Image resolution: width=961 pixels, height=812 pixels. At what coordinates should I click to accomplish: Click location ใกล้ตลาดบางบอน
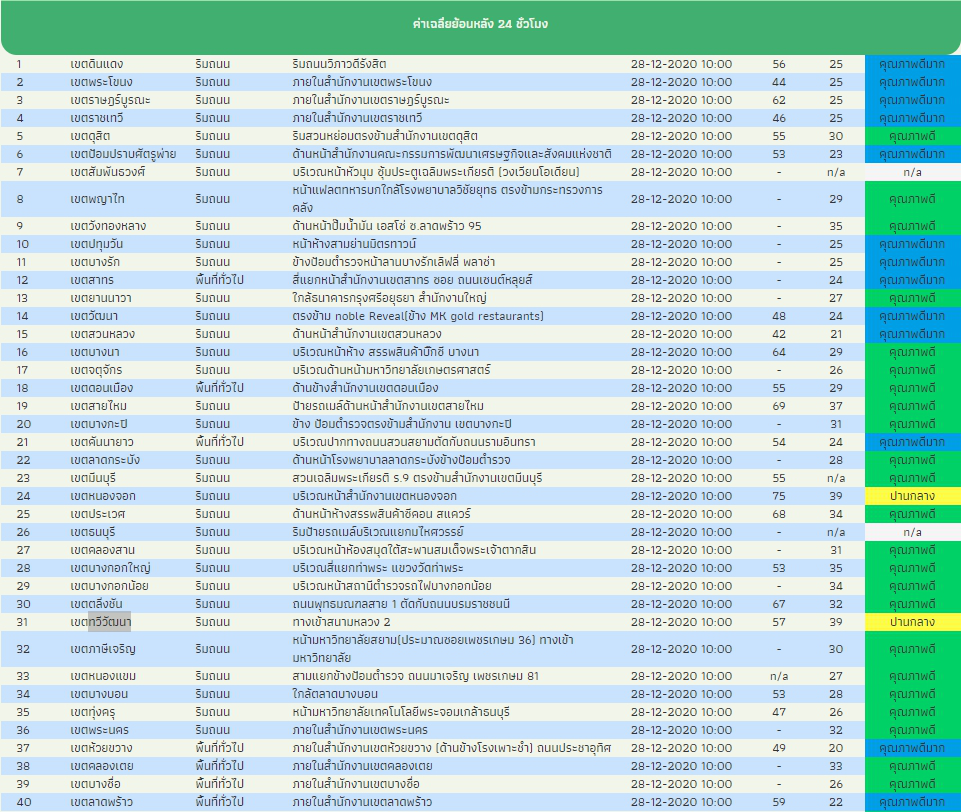click(335, 694)
